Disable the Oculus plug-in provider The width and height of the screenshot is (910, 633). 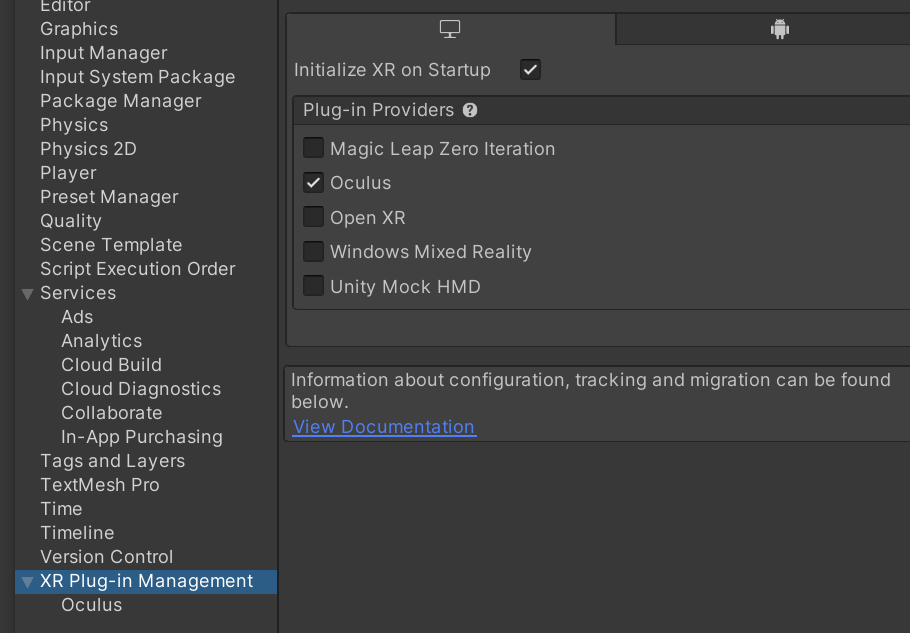313,182
